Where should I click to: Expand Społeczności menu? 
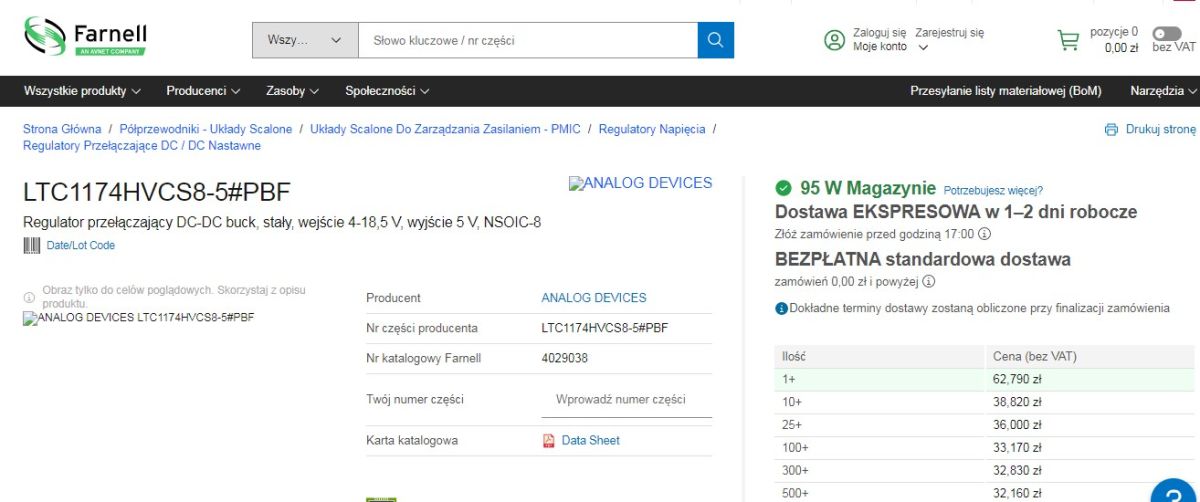(x=387, y=91)
